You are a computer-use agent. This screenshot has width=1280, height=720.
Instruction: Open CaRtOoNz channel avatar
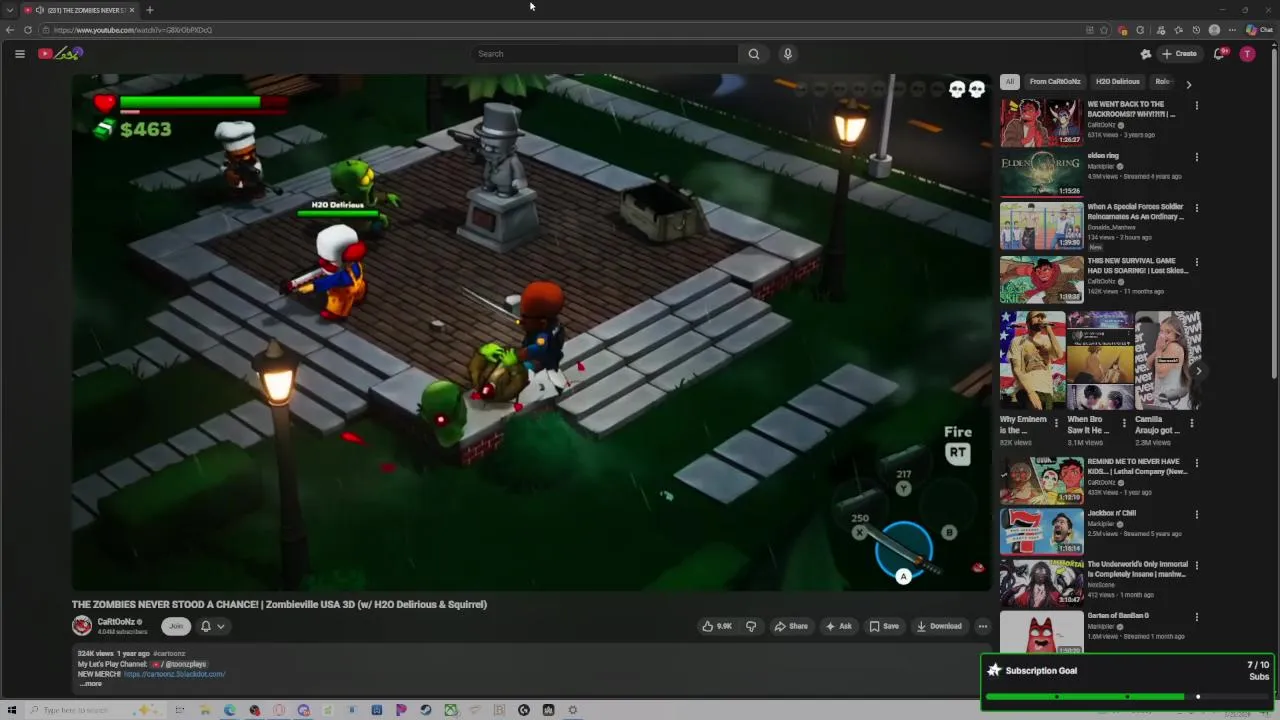(82, 626)
